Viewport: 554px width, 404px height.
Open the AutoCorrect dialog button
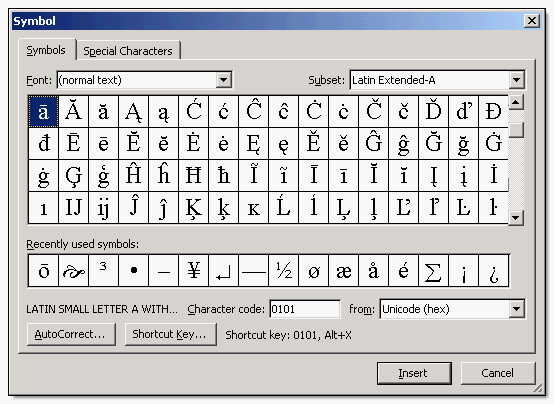[71, 334]
